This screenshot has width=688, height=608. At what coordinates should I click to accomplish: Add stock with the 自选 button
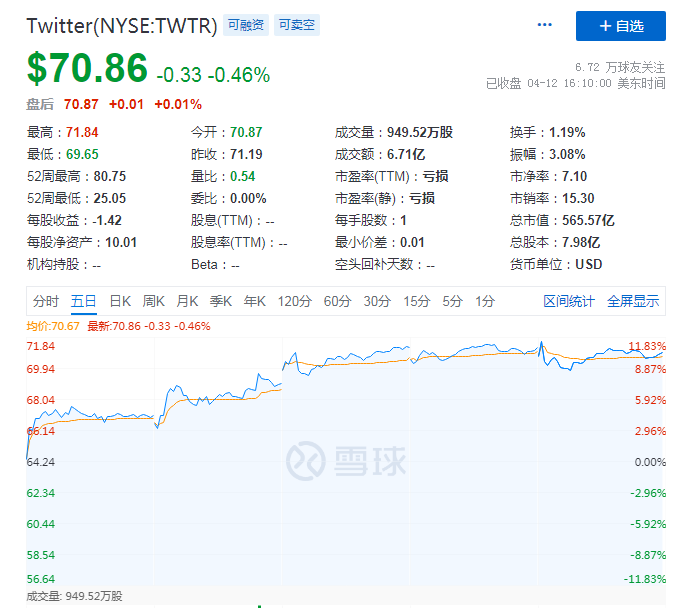point(620,26)
